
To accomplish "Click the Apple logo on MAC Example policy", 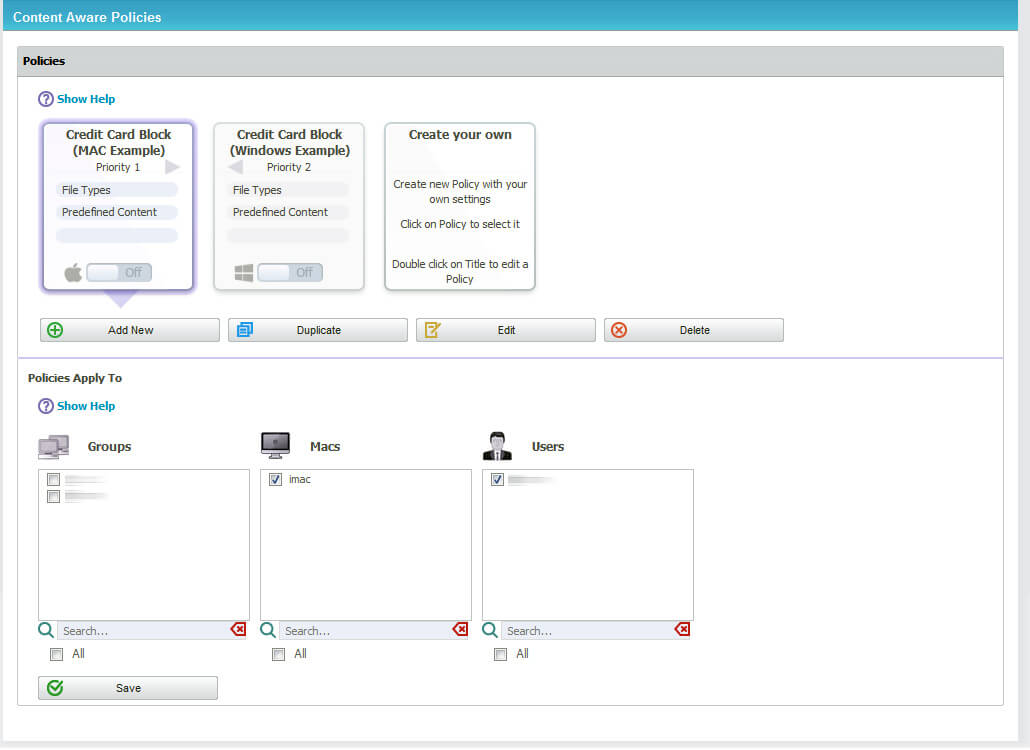I will pos(73,272).
